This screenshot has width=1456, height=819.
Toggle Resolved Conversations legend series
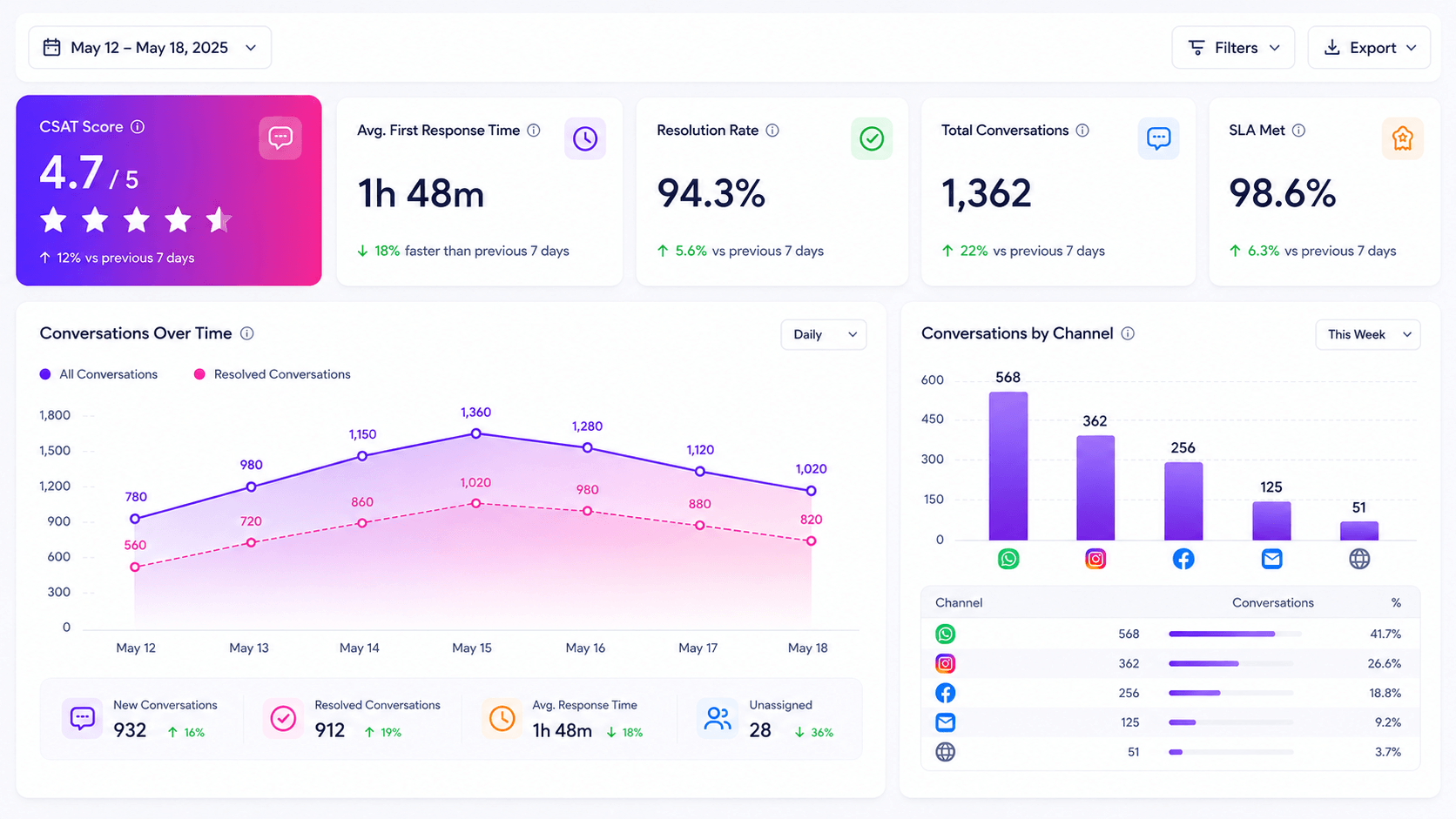tap(273, 374)
